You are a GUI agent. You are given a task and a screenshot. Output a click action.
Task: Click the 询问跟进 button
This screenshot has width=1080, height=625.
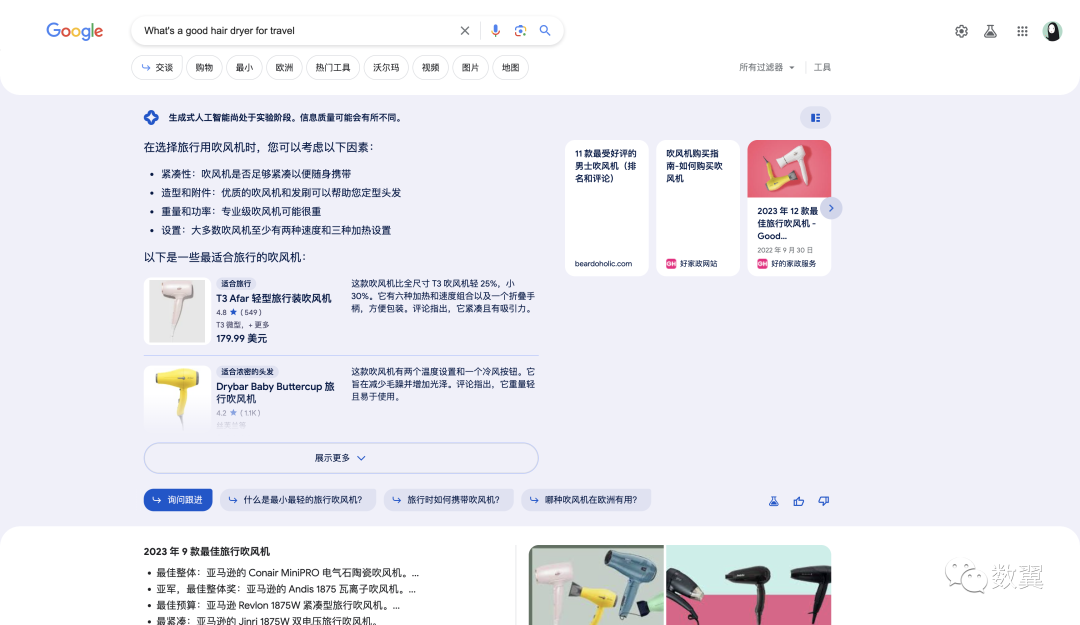(x=178, y=500)
